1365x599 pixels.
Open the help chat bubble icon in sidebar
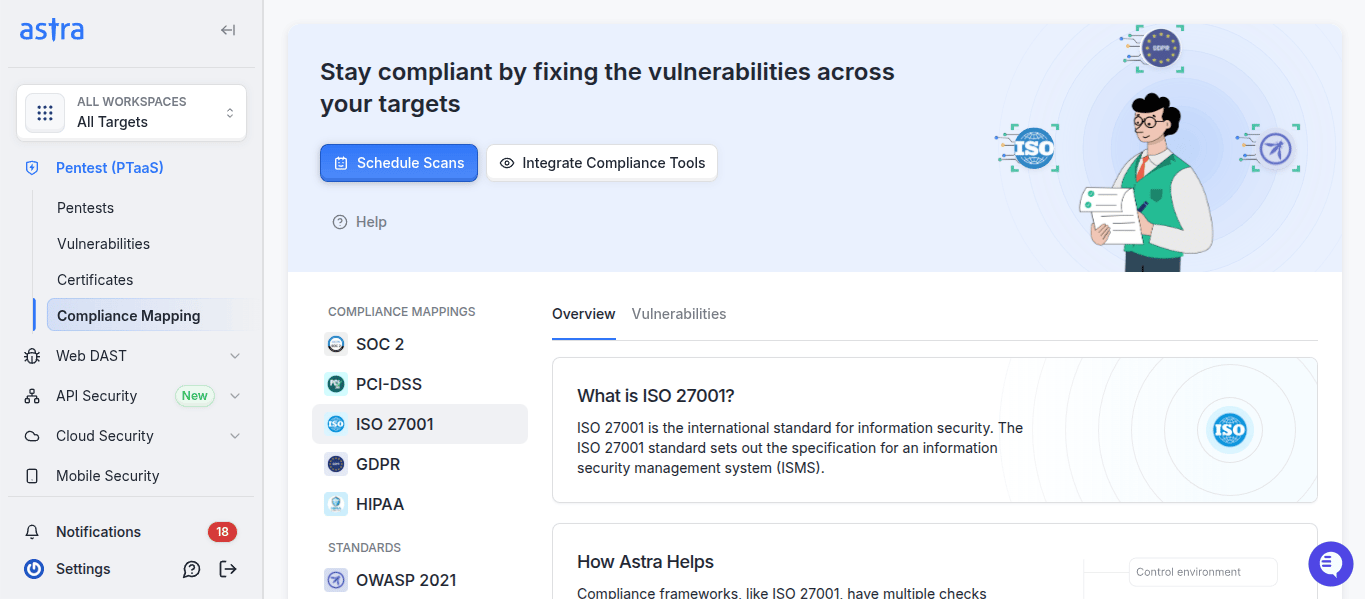pos(192,569)
